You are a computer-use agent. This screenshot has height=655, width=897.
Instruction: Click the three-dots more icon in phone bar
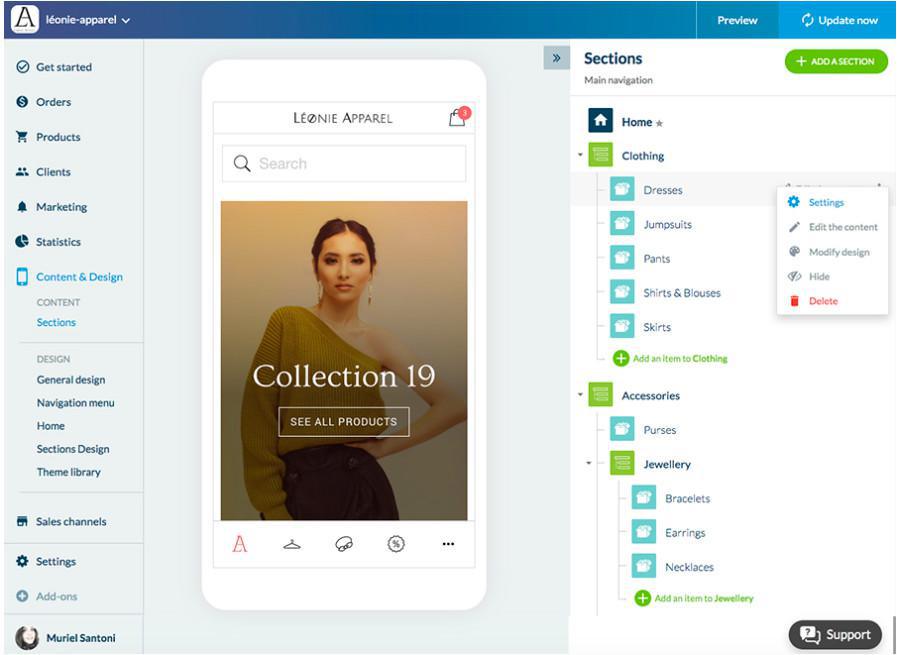coord(448,544)
